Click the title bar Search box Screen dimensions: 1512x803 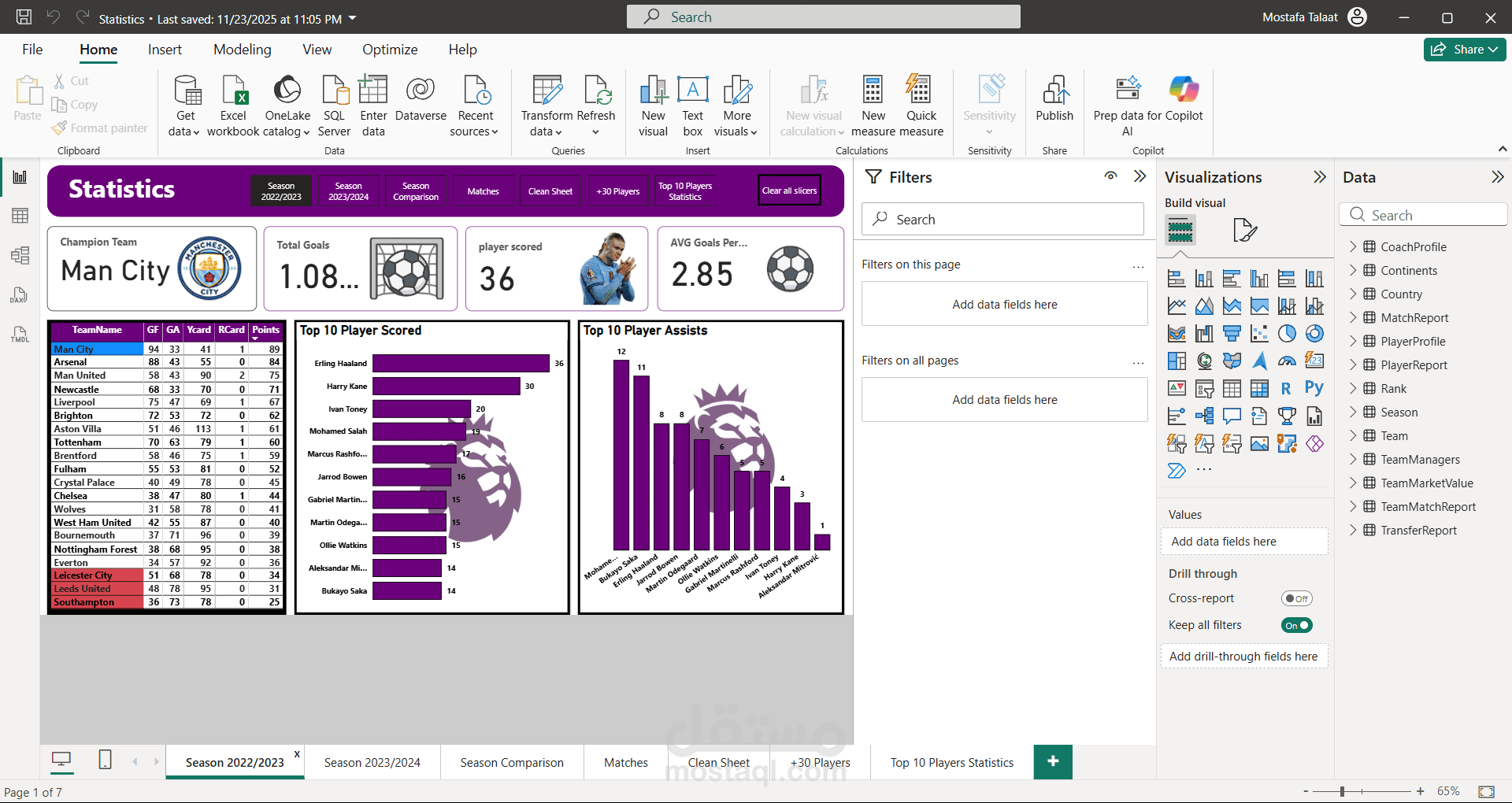coord(823,17)
